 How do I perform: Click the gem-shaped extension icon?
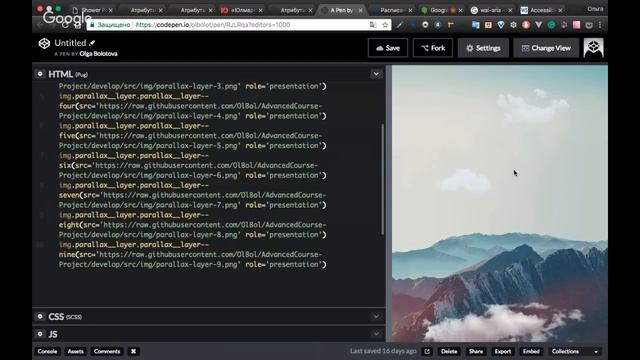(501, 25)
